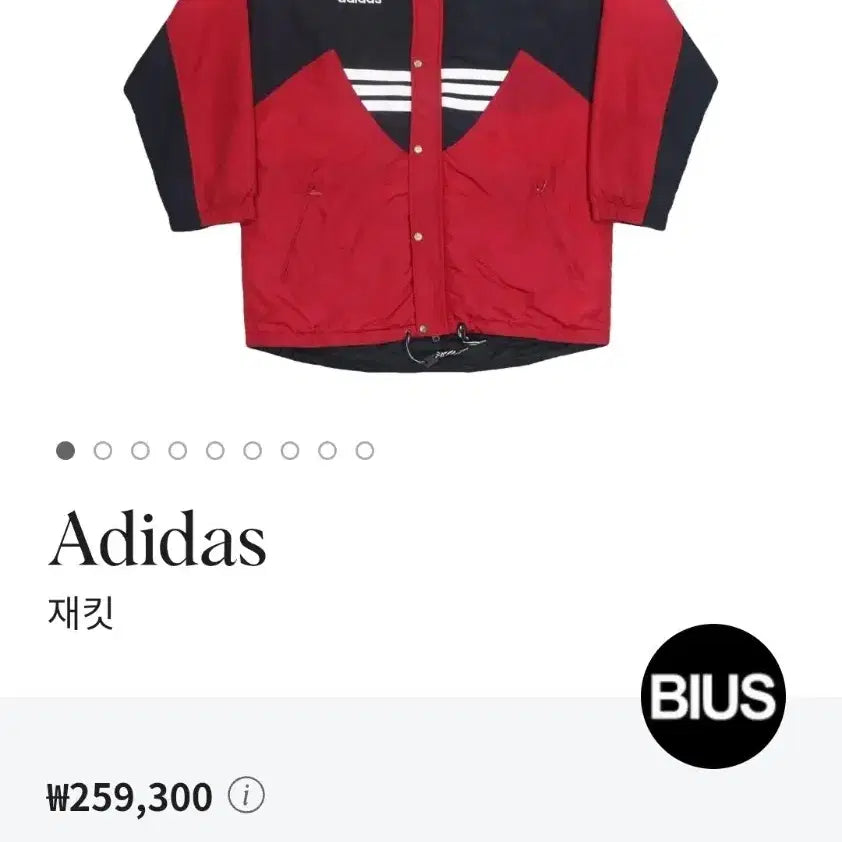Screen dimensions: 842x842
Task: Tap the white stripes on jacket image
Action: click(424, 90)
